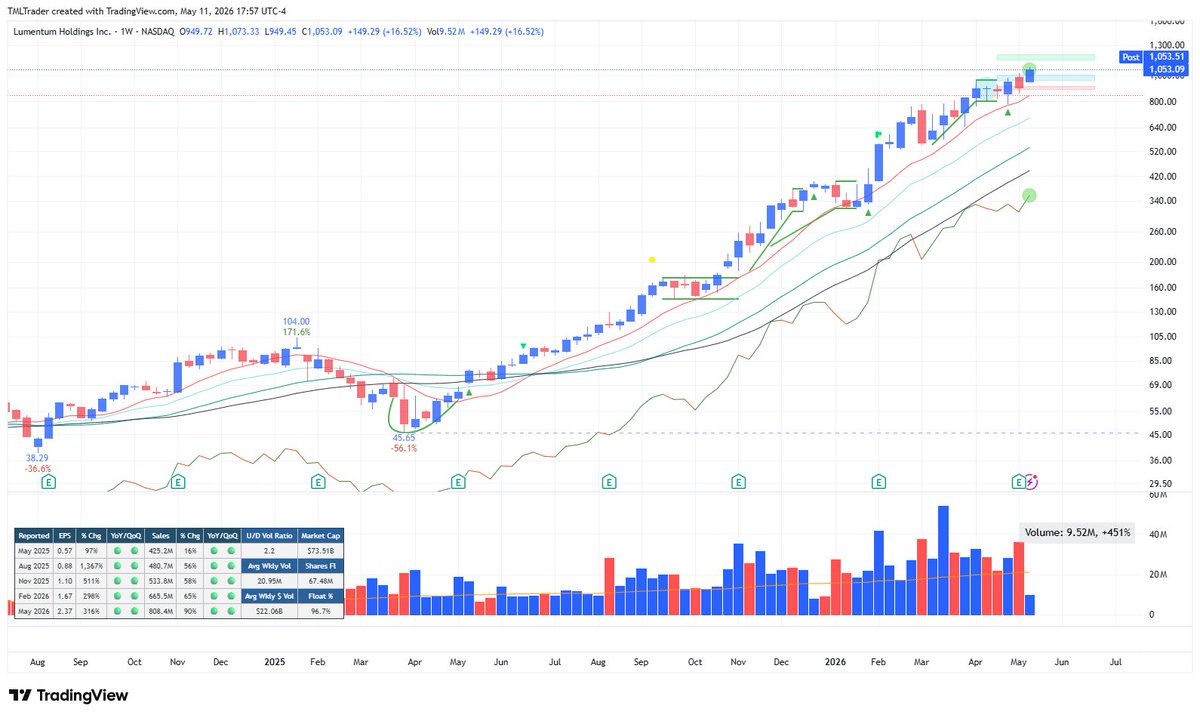Viewport: 1200px width, 718px height.
Task: Click the Jul label at time axis end
Action: pos(1115,661)
